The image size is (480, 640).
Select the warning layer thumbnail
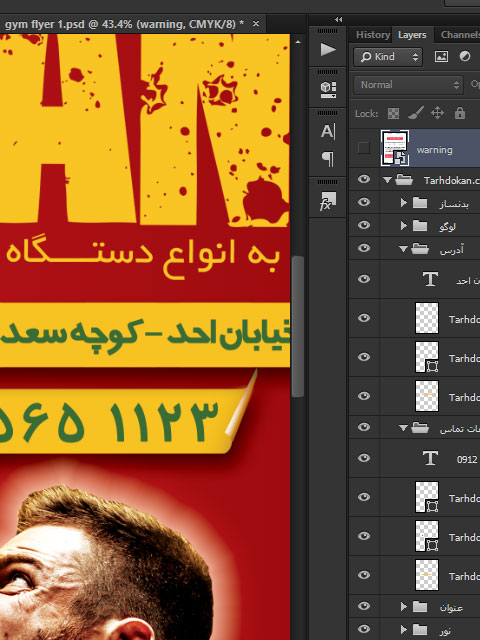[395, 148]
